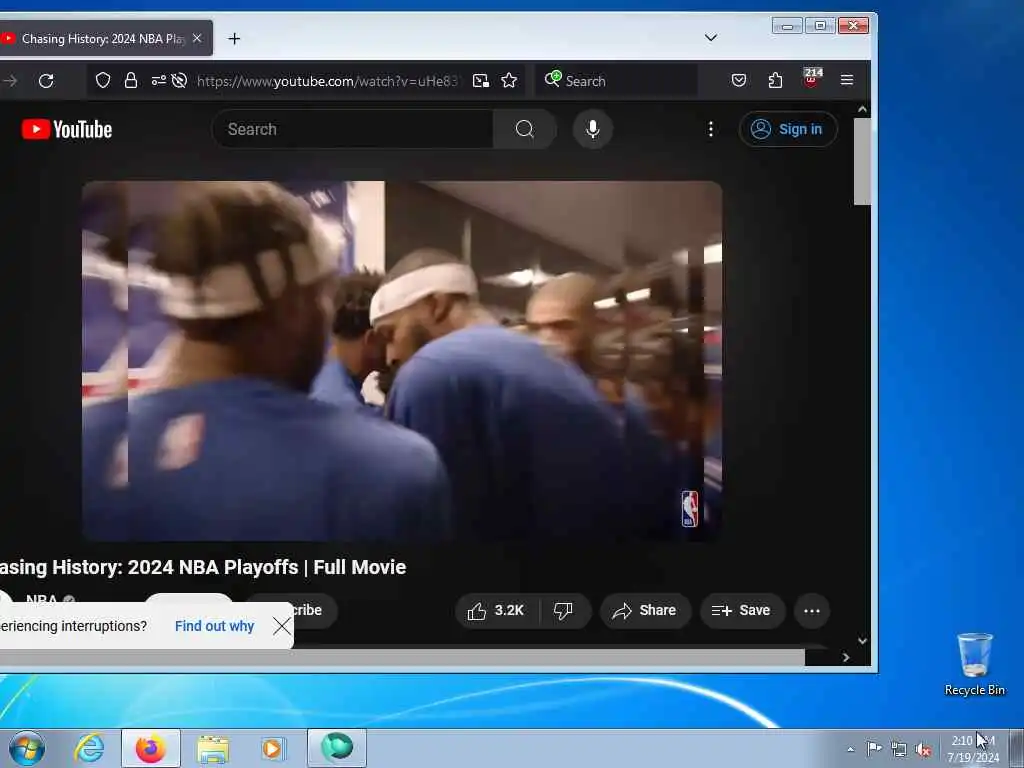Open picture-in-picture icon in the address bar
1024x768 pixels.
point(481,80)
